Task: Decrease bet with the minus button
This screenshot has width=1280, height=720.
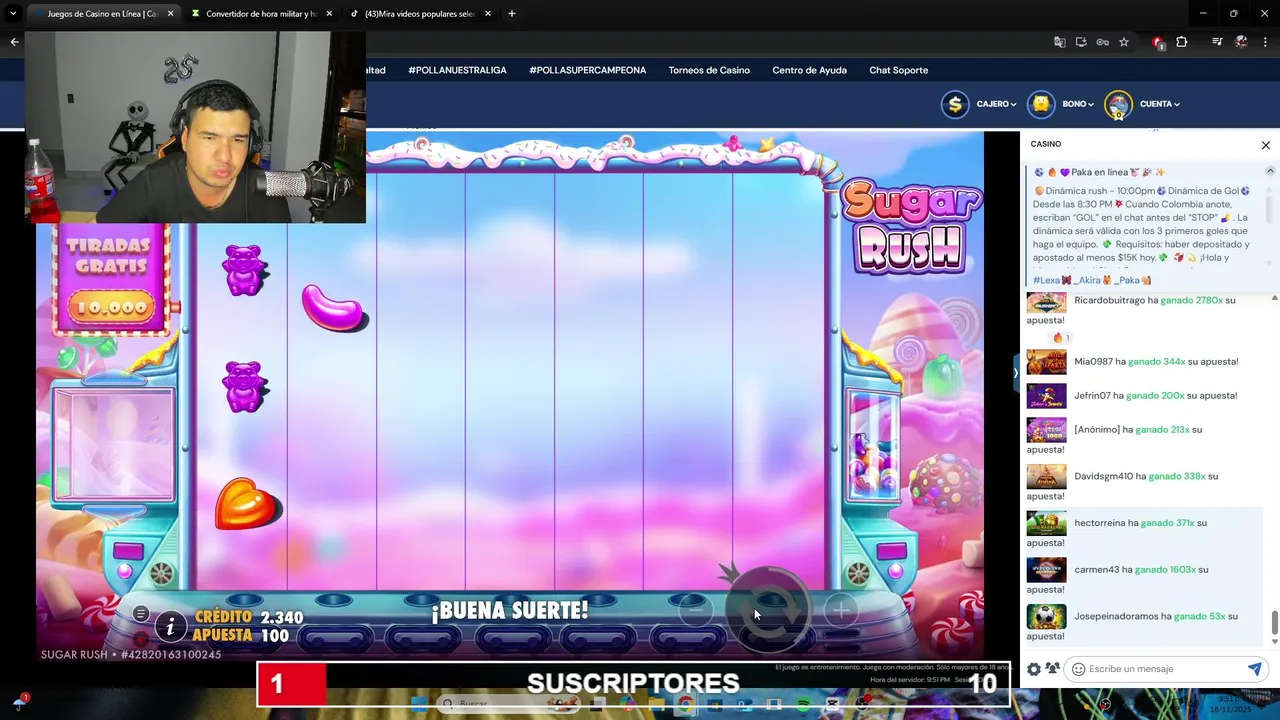Action: pos(696,610)
